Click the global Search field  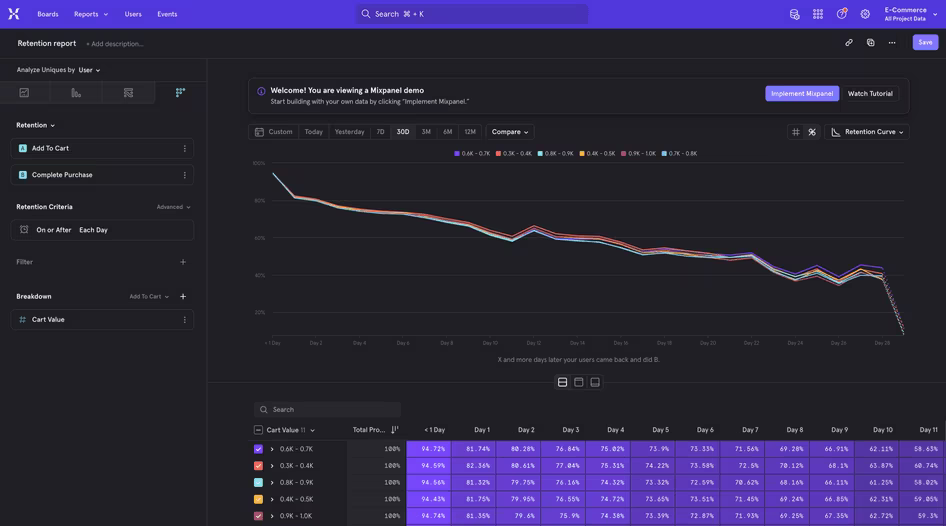tap(472, 14)
